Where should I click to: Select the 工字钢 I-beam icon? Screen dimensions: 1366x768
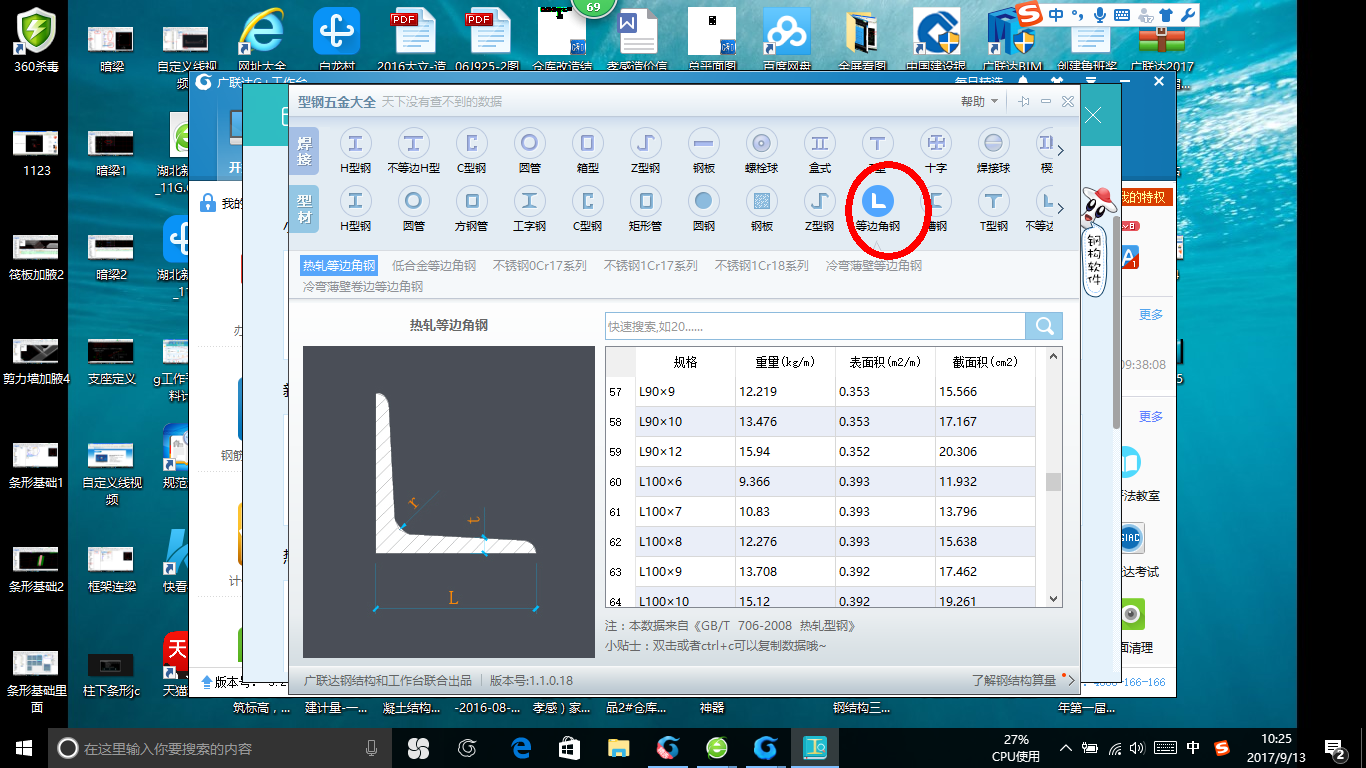529,201
